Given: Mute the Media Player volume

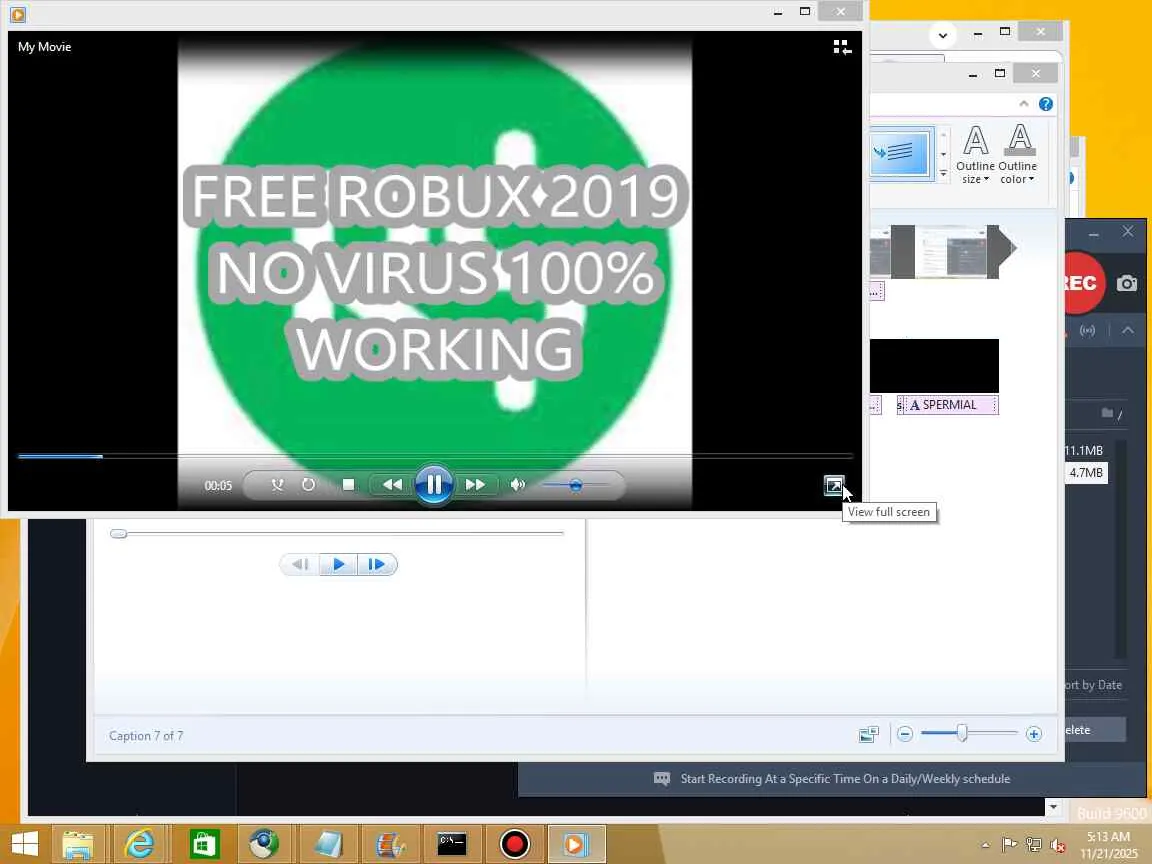Looking at the screenshot, I should pyautogui.click(x=518, y=485).
